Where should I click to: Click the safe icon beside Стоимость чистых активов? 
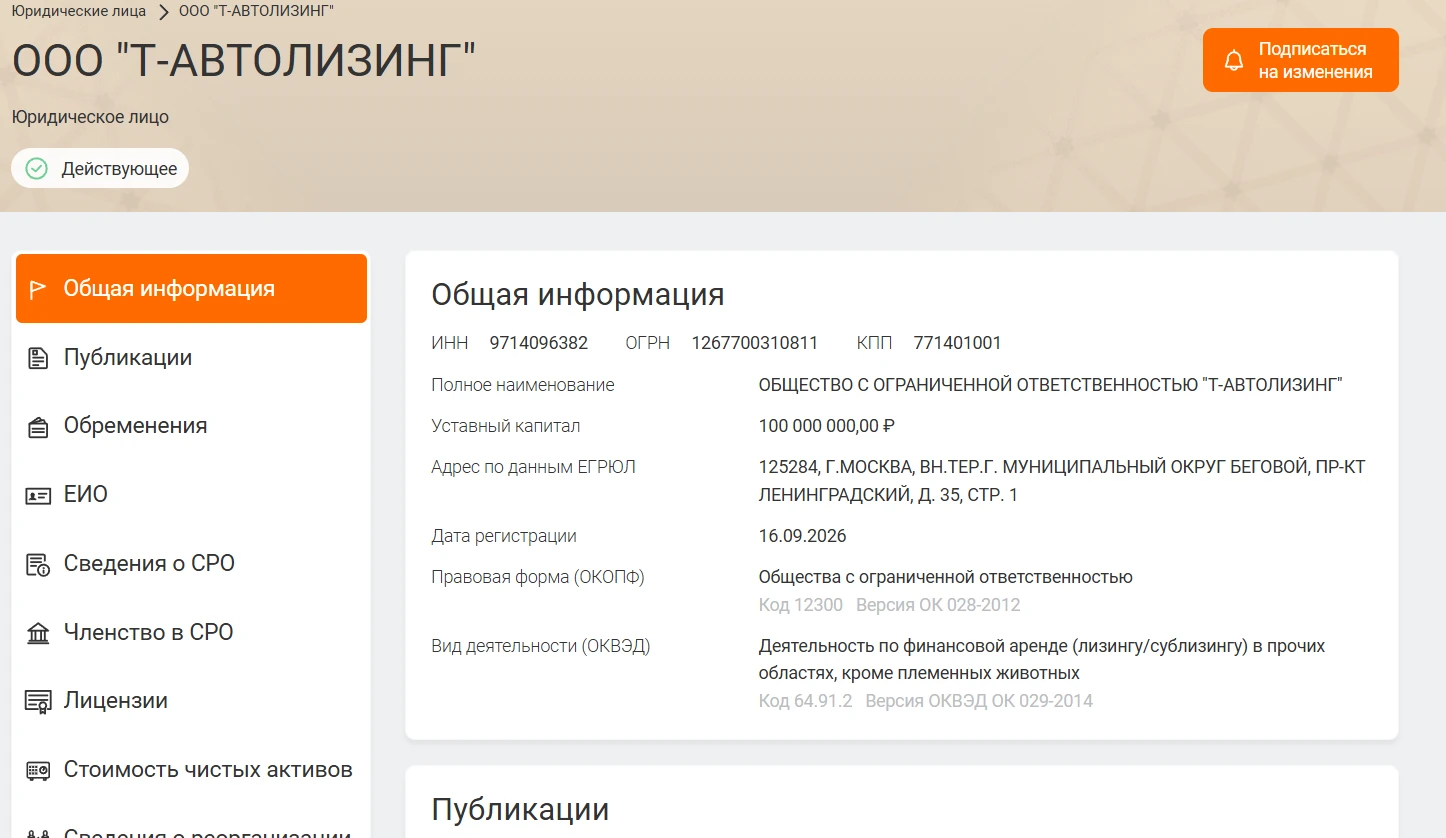(37, 771)
